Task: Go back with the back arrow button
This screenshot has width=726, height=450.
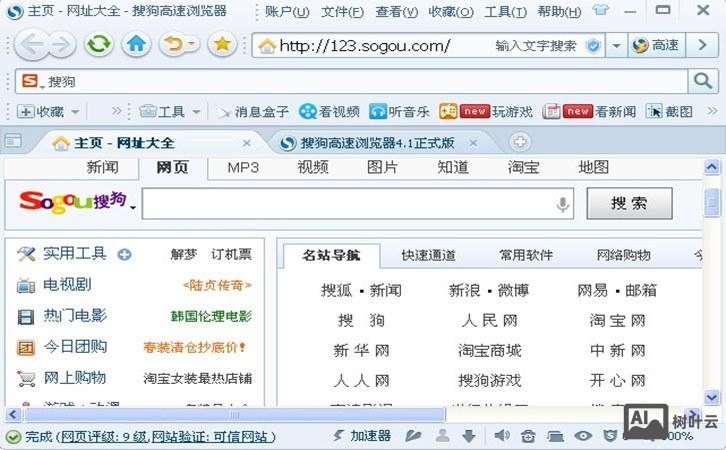Action: tap(31, 45)
